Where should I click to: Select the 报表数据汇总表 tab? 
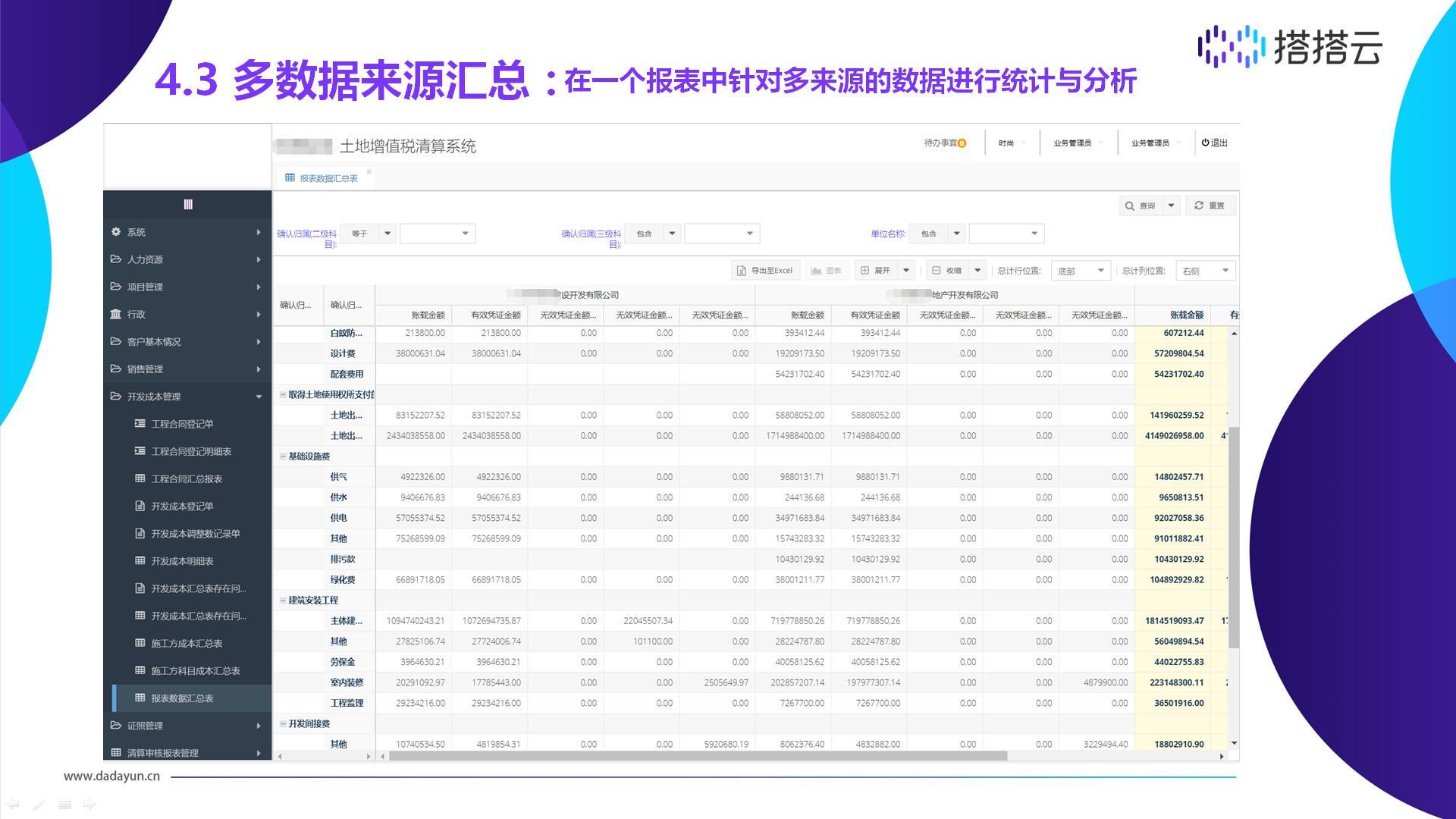point(328,178)
